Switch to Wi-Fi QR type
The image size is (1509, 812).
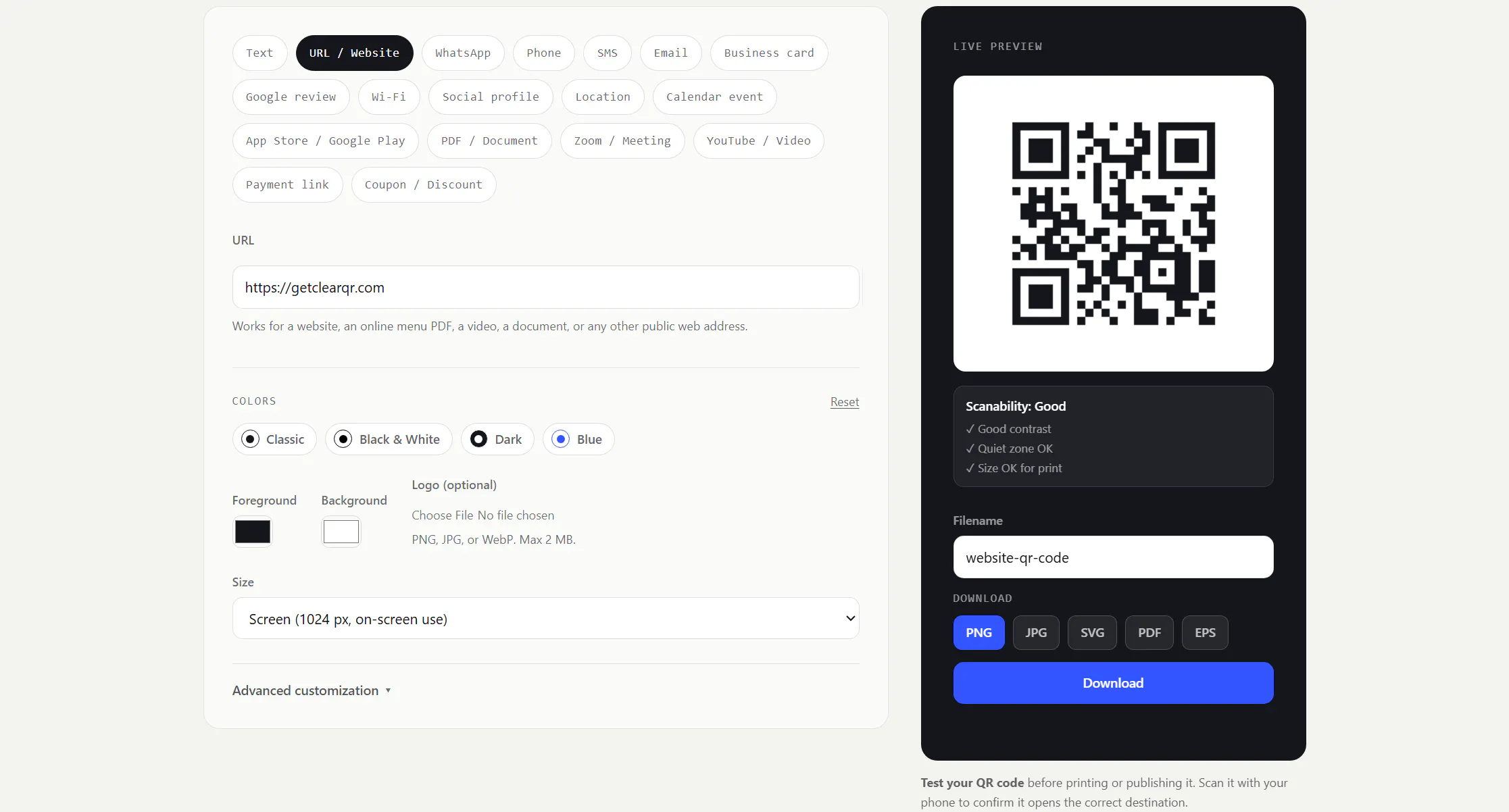(389, 97)
